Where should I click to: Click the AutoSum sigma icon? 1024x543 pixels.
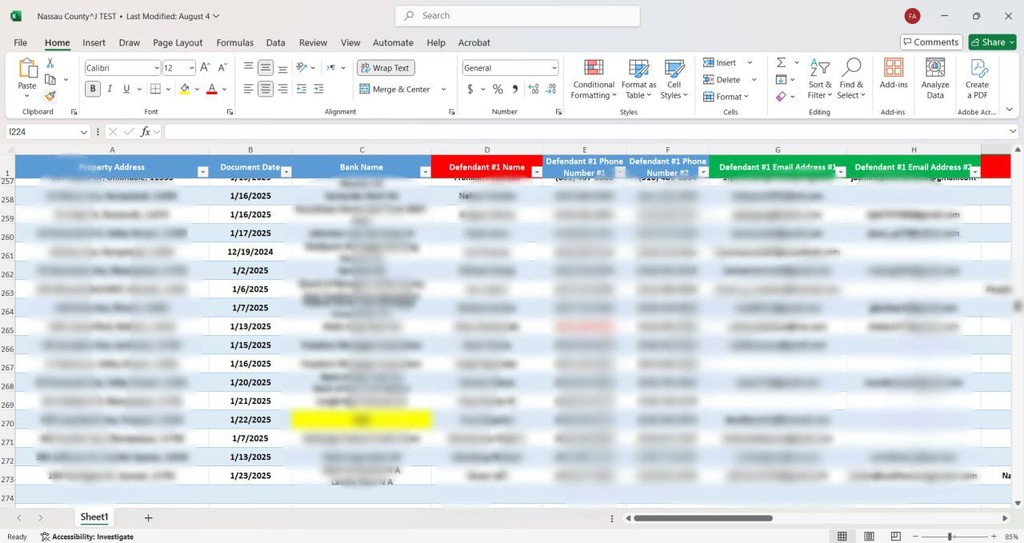[781, 63]
